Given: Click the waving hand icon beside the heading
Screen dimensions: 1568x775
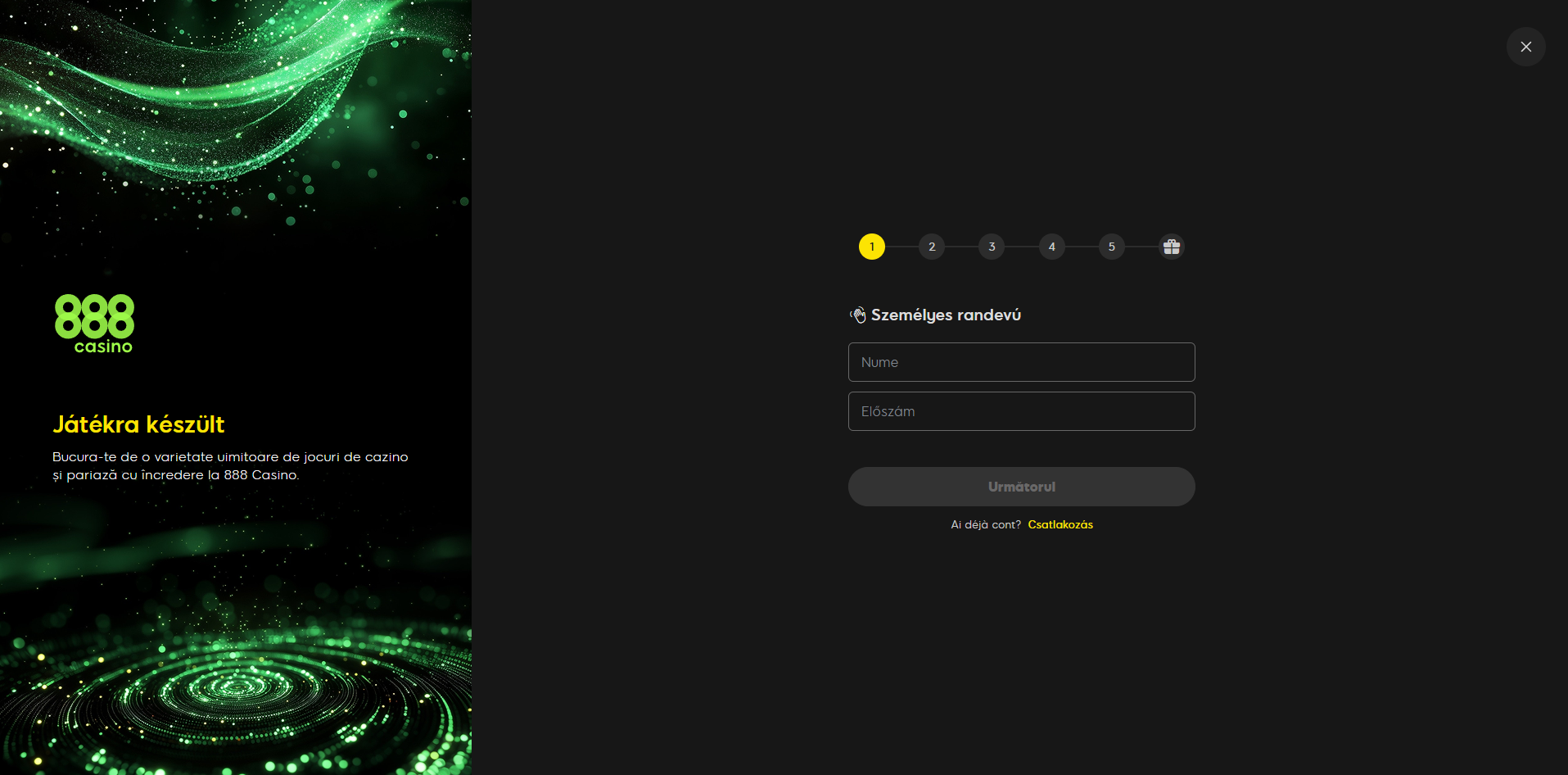Looking at the screenshot, I should pos(858,315).
